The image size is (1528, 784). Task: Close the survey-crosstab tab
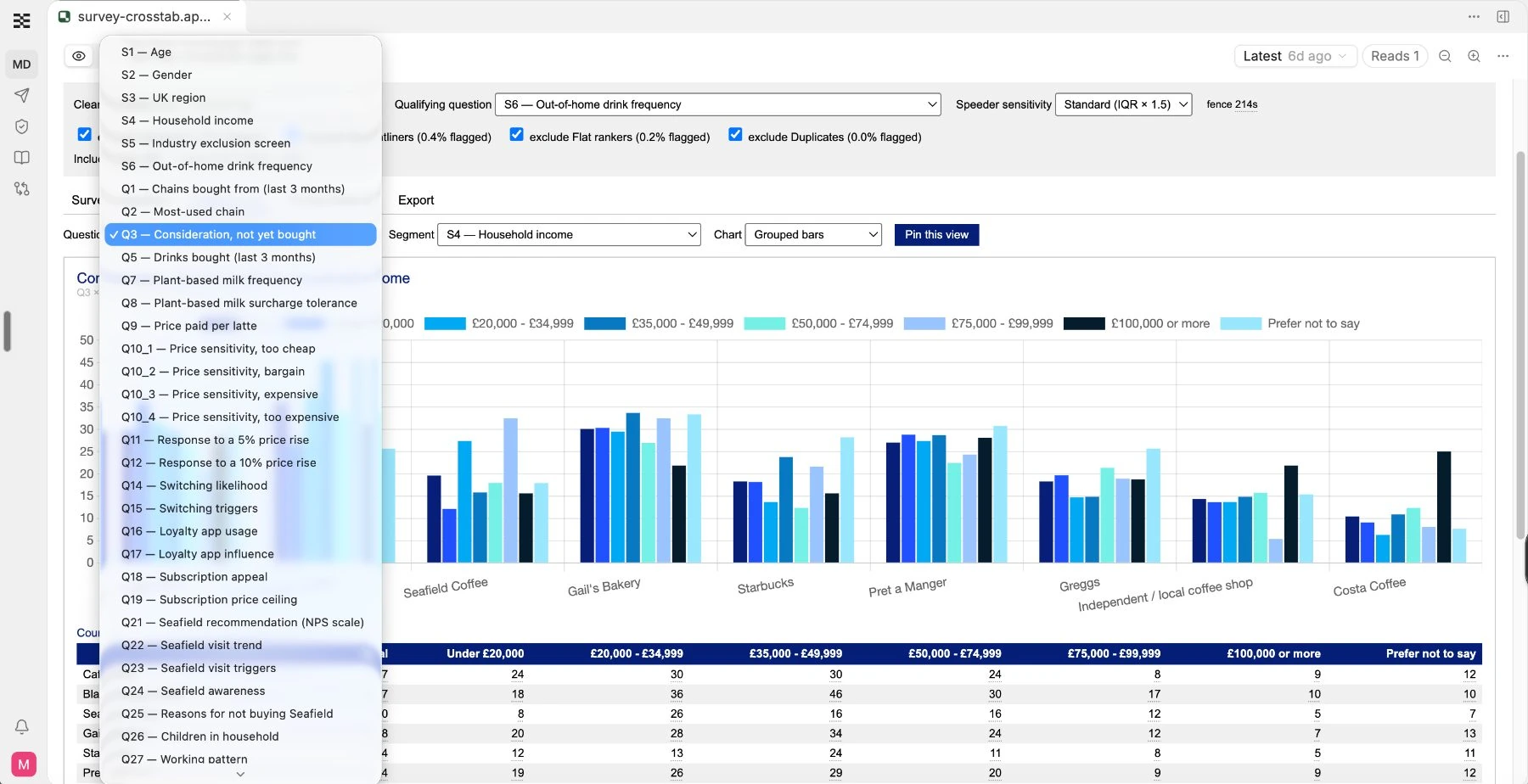tap(228, 17)
